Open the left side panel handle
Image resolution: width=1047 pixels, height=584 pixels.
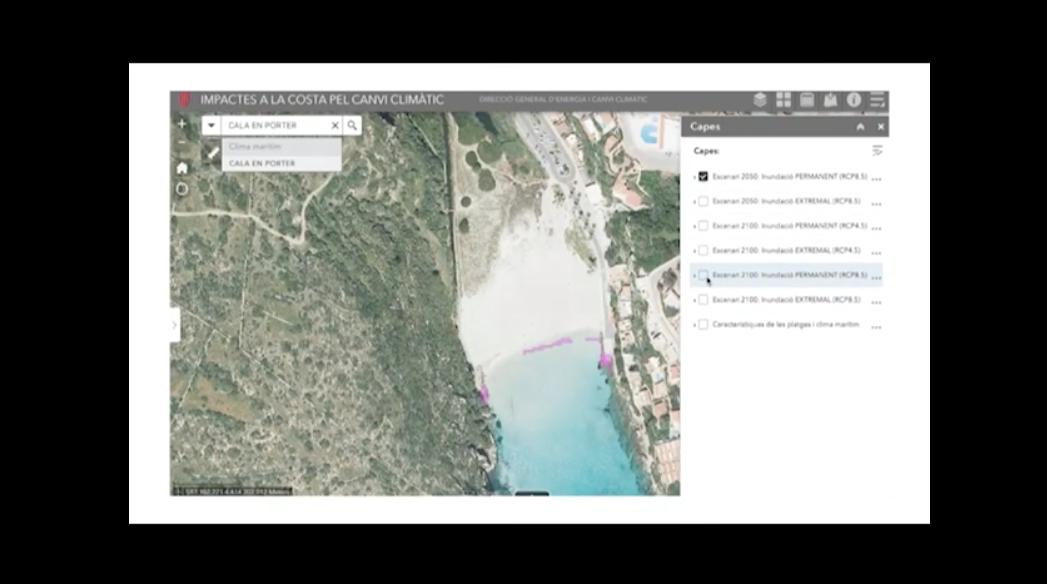[x=175, y=324]
